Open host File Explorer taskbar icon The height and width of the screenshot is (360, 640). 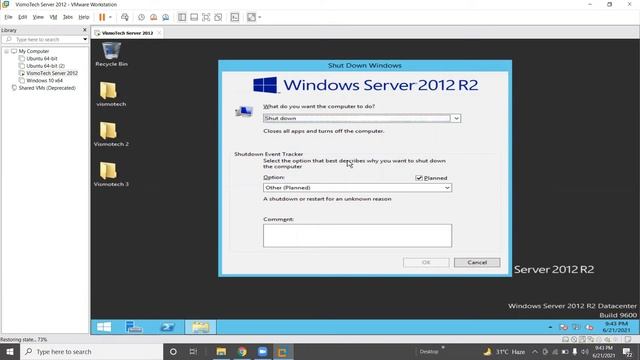221,351
